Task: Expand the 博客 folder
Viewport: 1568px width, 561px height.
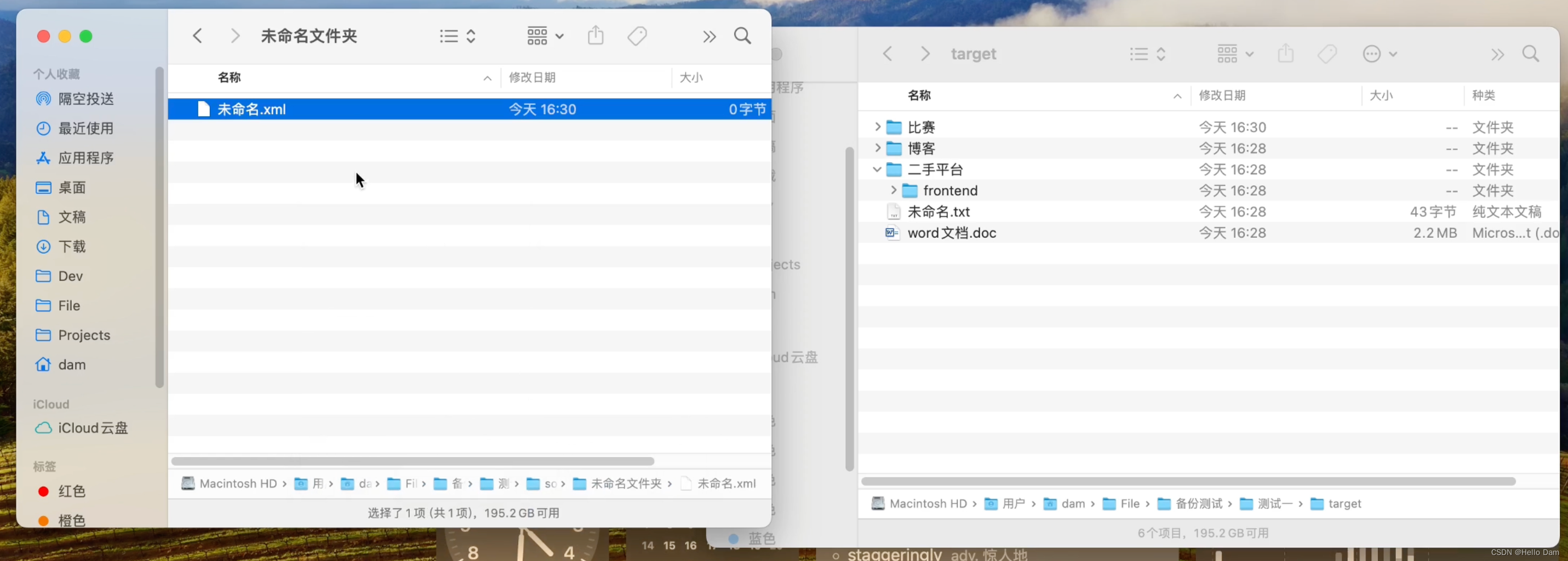Action: pyautogui.click(x=877, y=148)
